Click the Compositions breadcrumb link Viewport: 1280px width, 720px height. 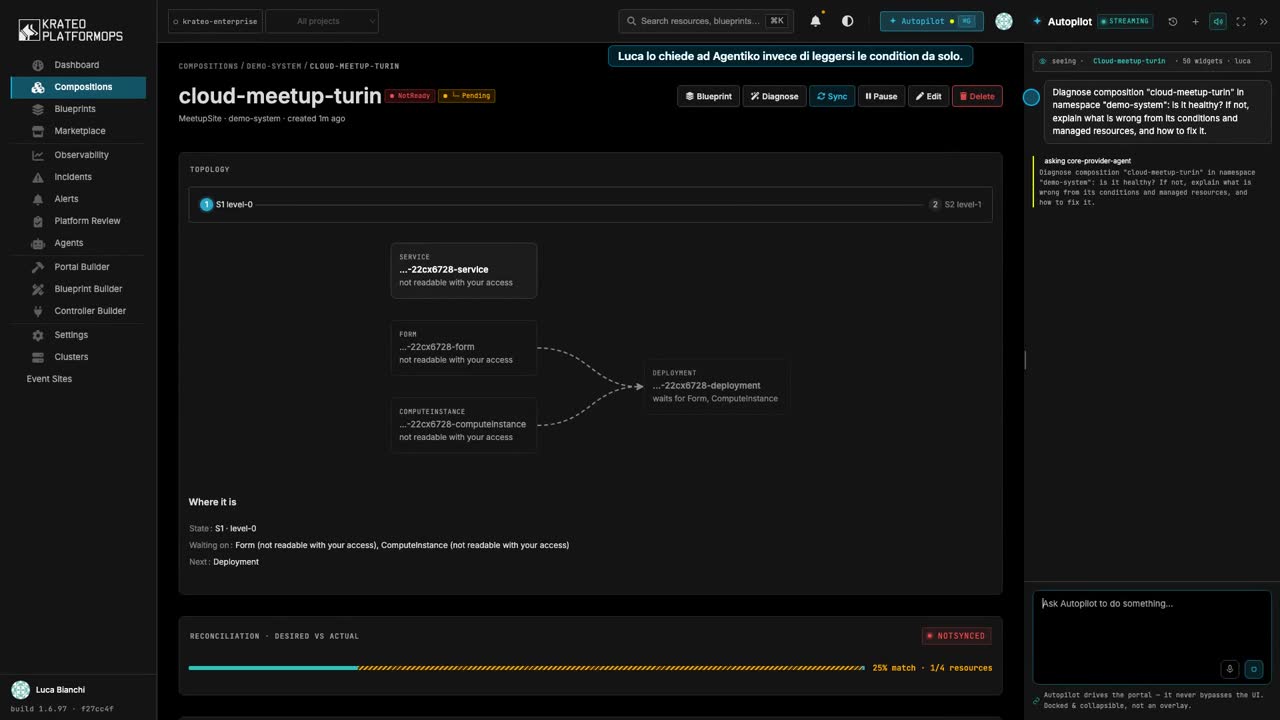pos(208,66)
